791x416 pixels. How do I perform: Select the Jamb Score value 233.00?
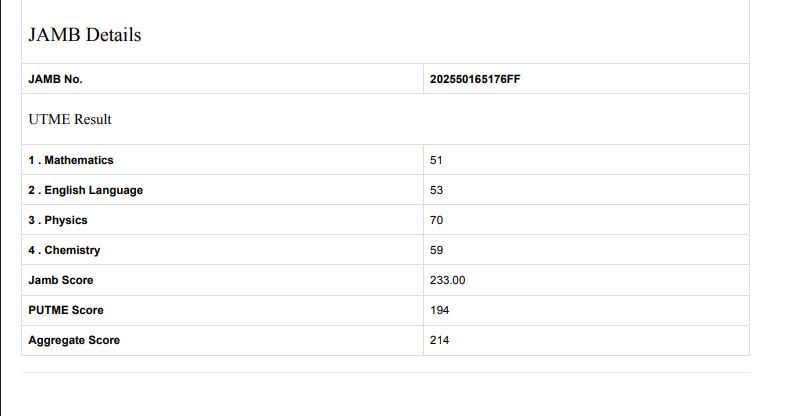point(447,280)
